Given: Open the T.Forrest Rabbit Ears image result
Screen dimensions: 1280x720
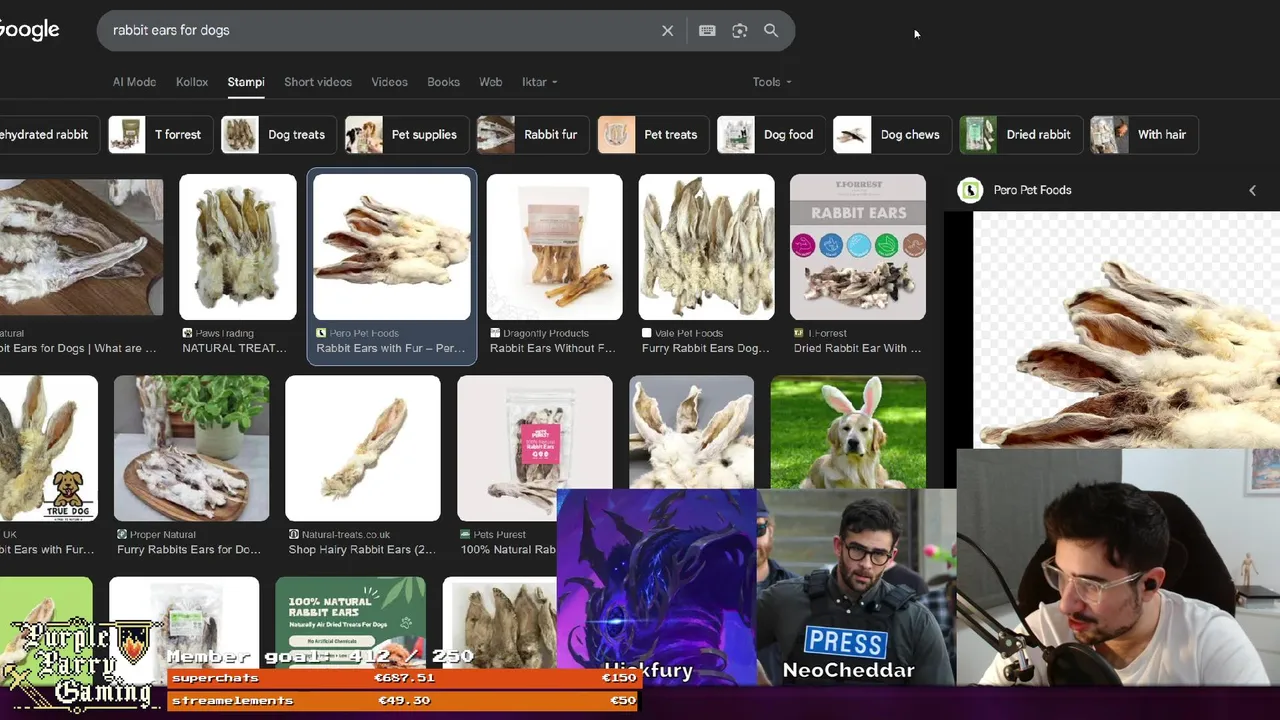Looking at the screenshot, I should tap(858, 247).
